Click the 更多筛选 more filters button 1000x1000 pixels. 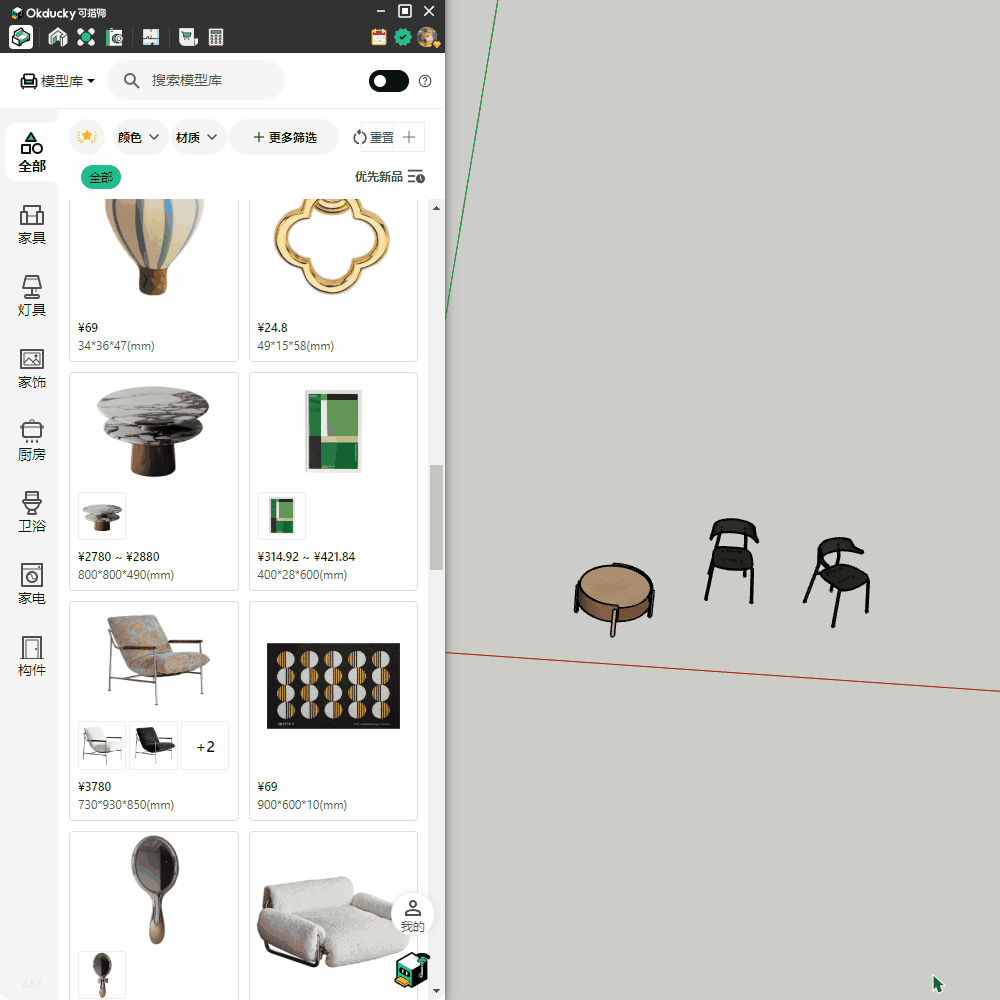click(x=284, y=137)
